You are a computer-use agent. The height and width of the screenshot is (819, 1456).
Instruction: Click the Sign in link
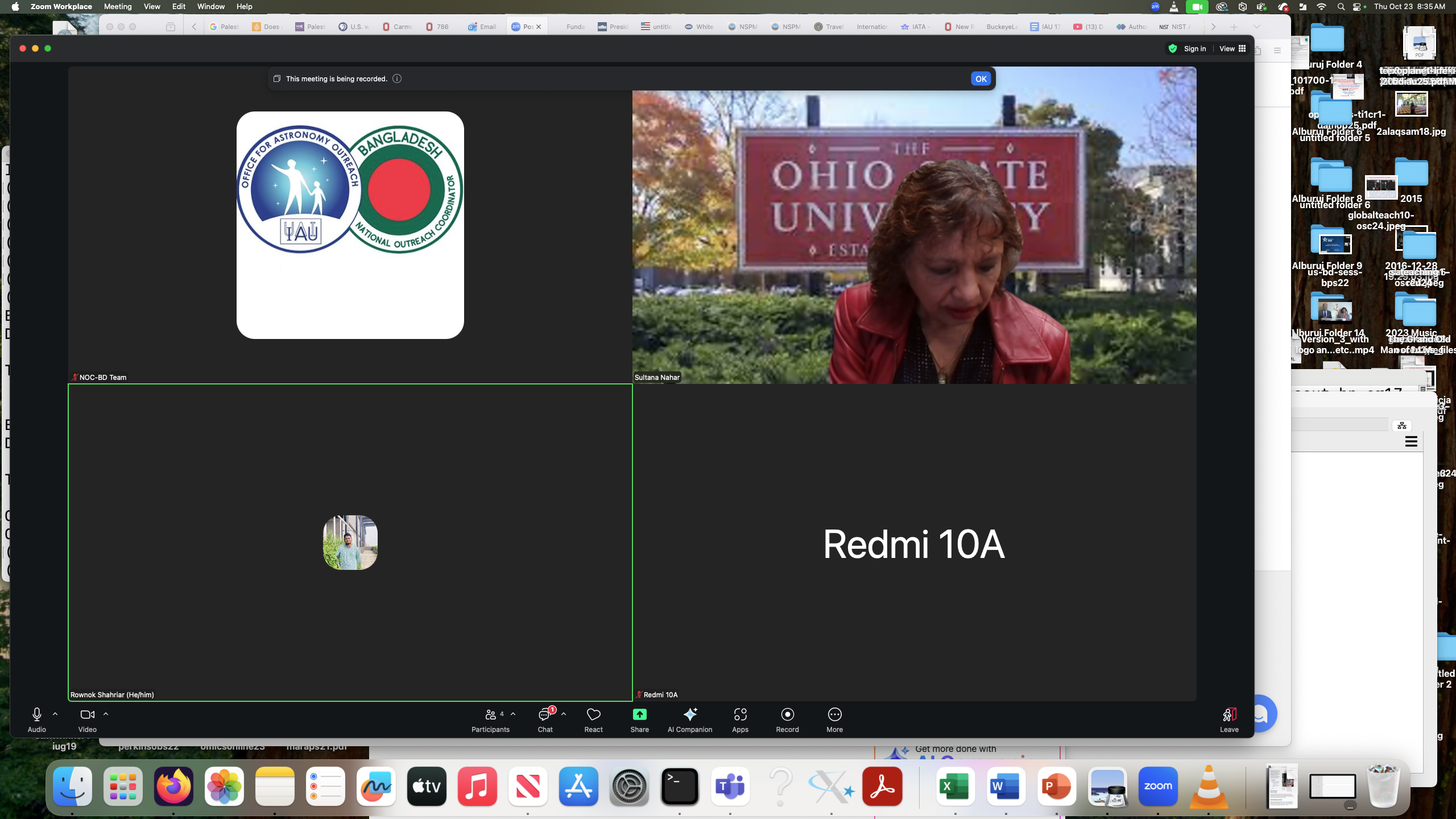pos(1194,49)
